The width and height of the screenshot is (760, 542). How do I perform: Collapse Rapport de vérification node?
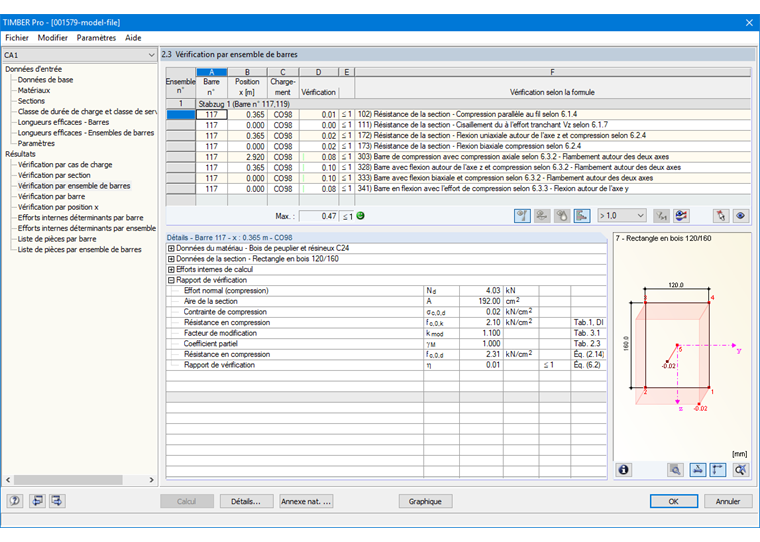(171, 280)
